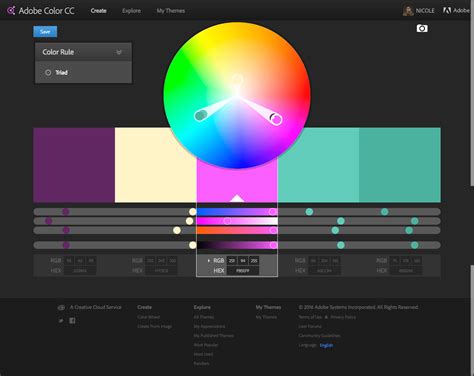Click the magenta swatch's green channel slider
The height and width of the screenshot is (376, 474).
[237, 221]
